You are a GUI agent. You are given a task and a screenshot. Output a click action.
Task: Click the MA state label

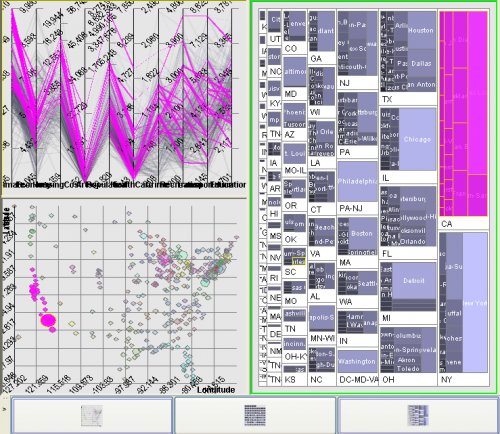point(345,263)
